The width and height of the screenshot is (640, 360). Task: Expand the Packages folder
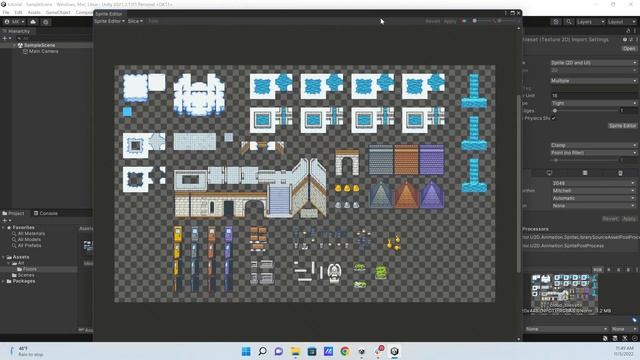[x=3, y=281]
